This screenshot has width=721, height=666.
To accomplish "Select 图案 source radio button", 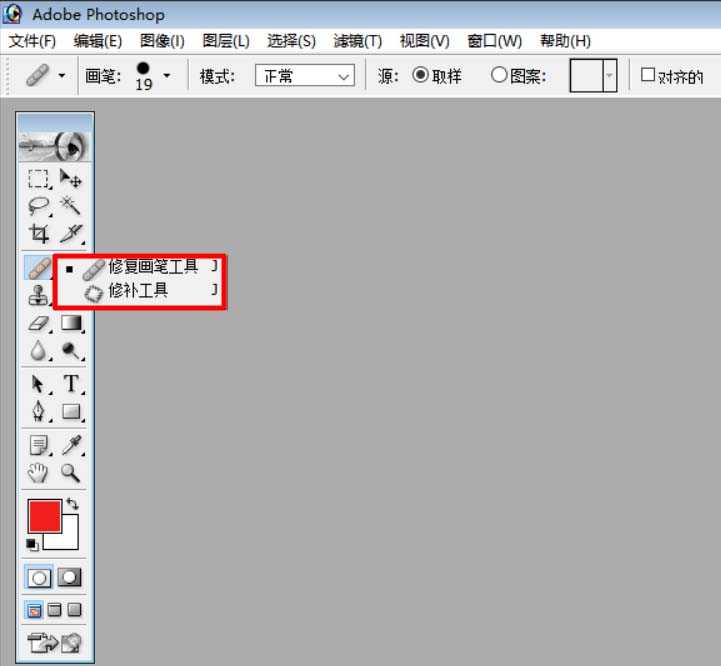I will (x=499, y=75).
